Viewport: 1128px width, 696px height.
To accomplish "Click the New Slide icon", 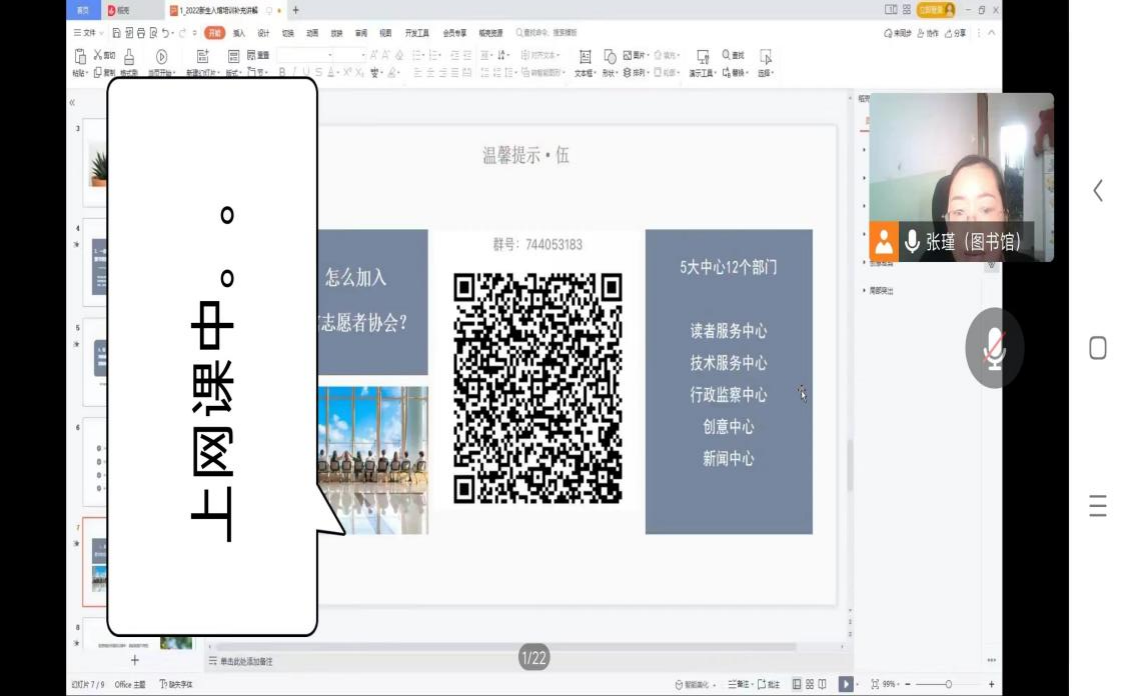I will [202, 57].
